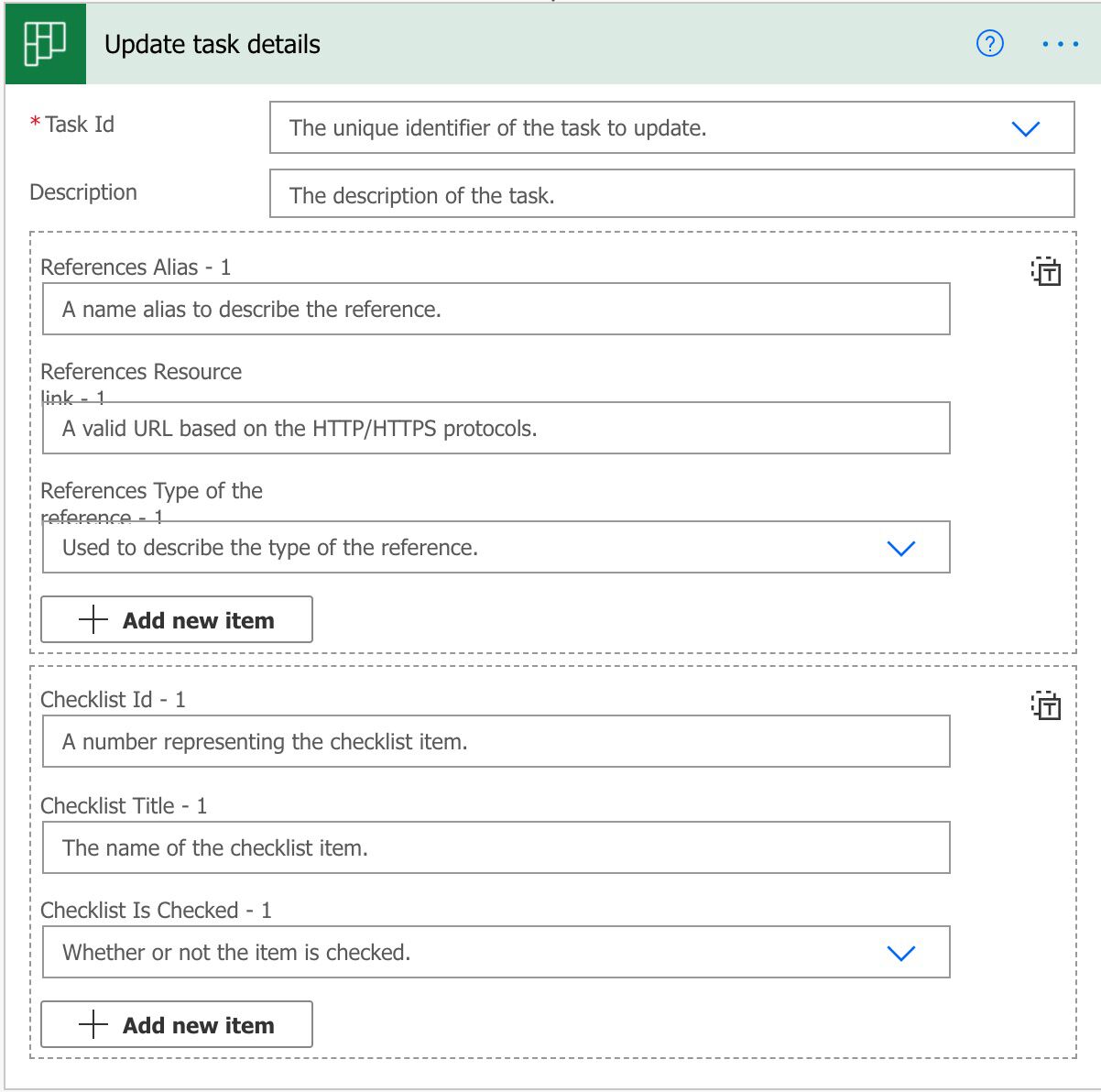Add new item to the References list
The width and height of the screenshot is (1101, 1092).
[x=177, y=619]
